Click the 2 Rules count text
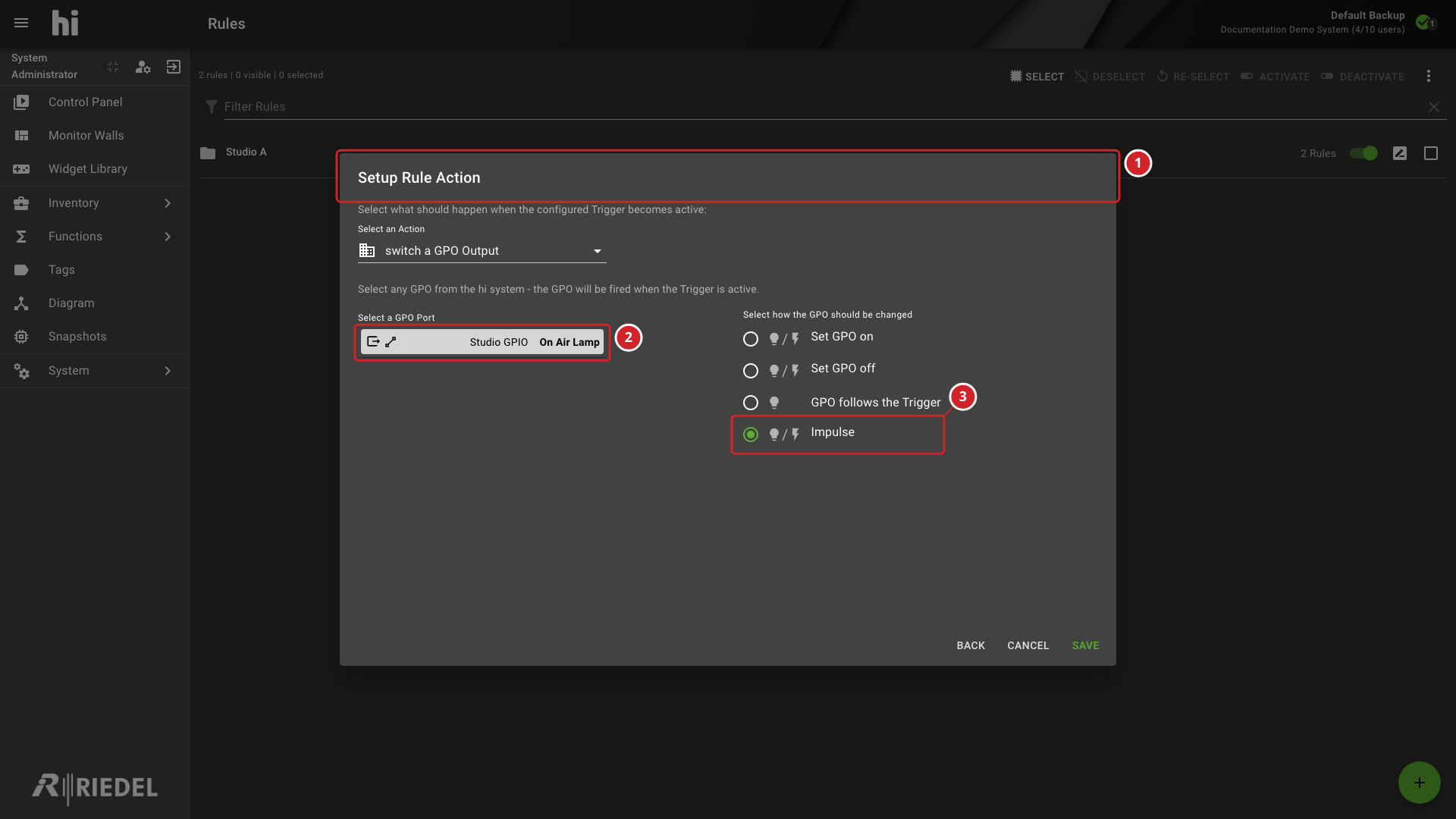This screenshot has height=819, width=1456. 1318,153
